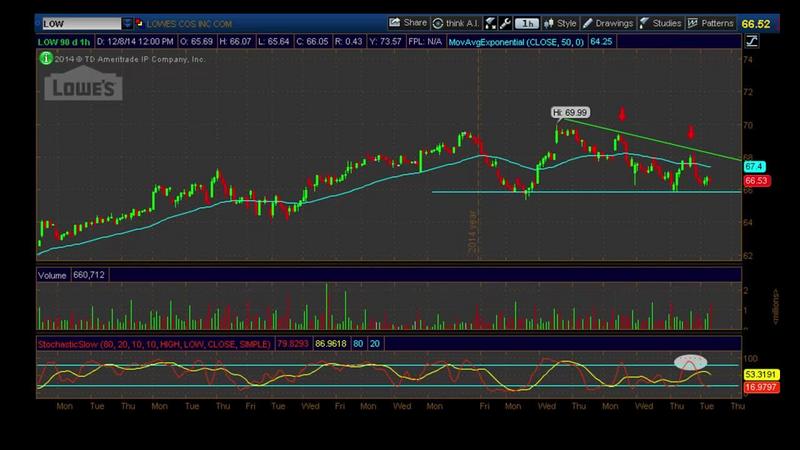Click the green info icon on chart

tap(46, 59)
